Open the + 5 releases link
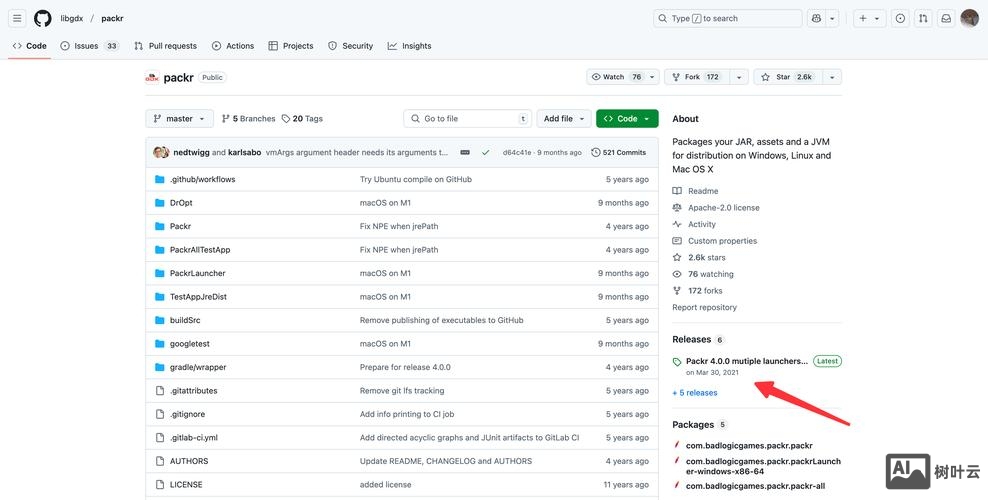The width and height of the screenshot is (988, 500). click(x=695, y=393)
